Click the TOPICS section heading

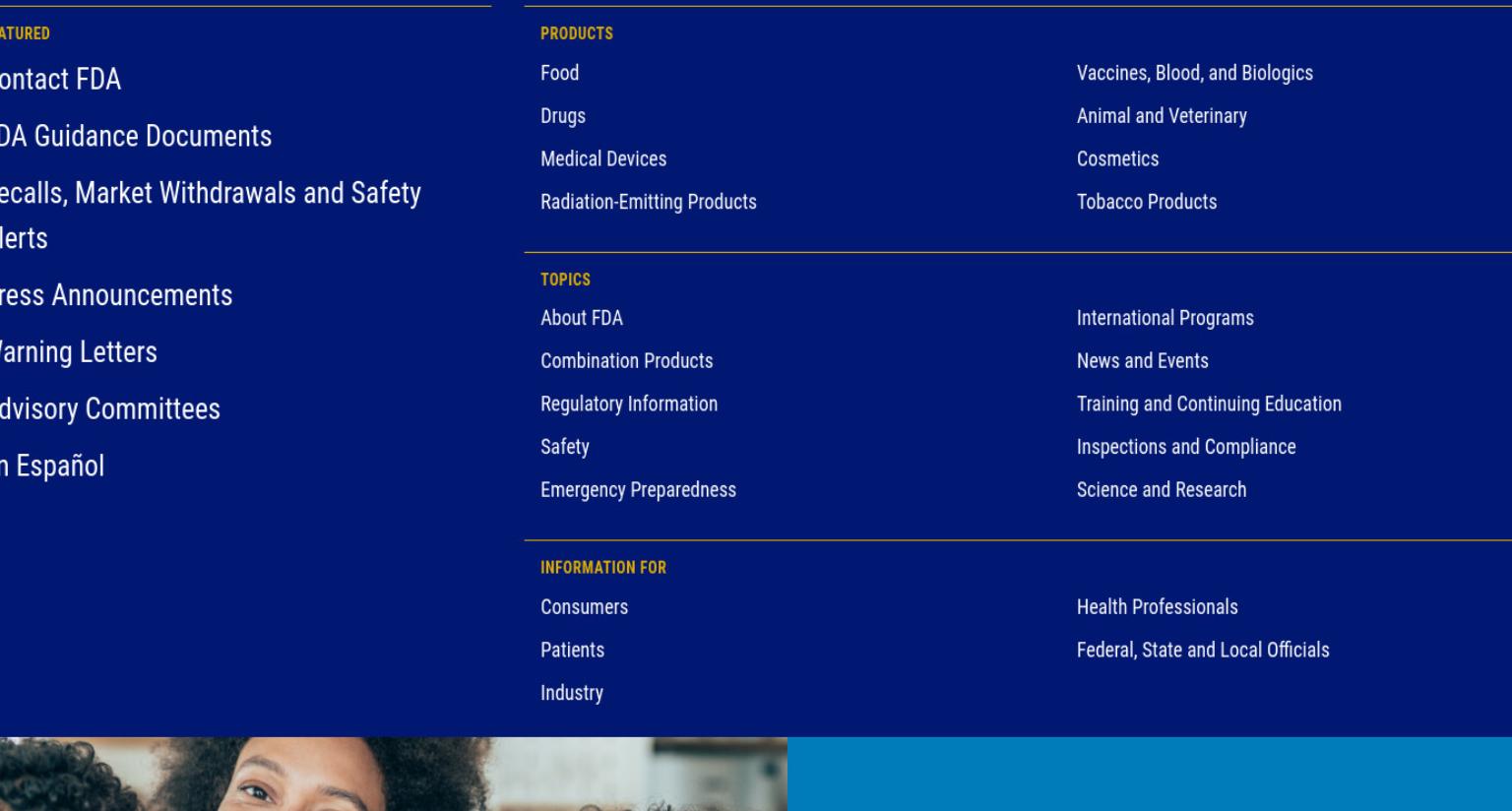coord(565,280)
